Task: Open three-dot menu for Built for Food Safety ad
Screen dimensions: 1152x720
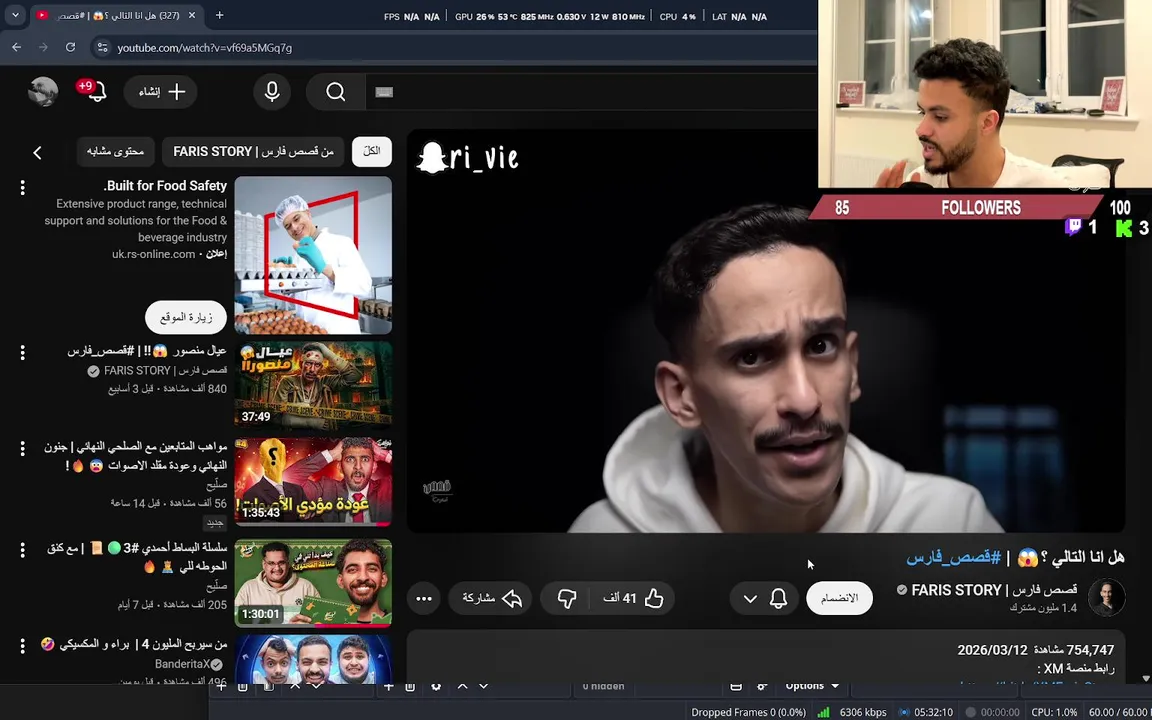Action: 23,187
